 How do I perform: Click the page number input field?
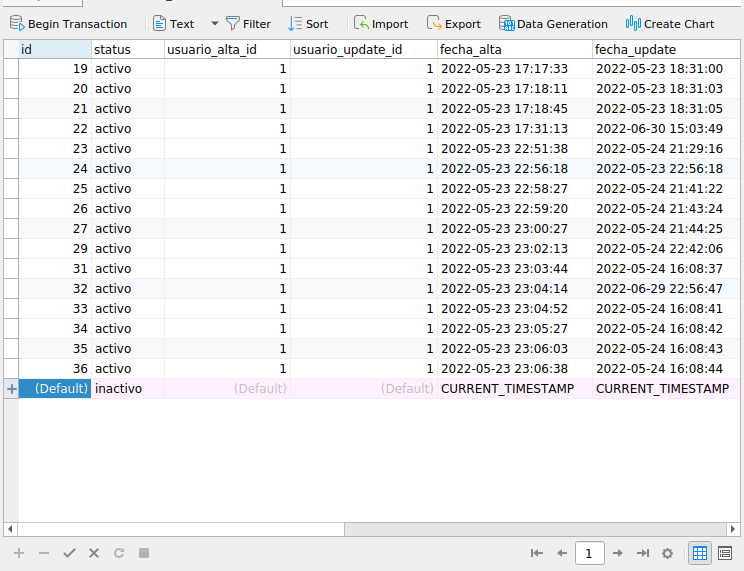pos(590,553)
